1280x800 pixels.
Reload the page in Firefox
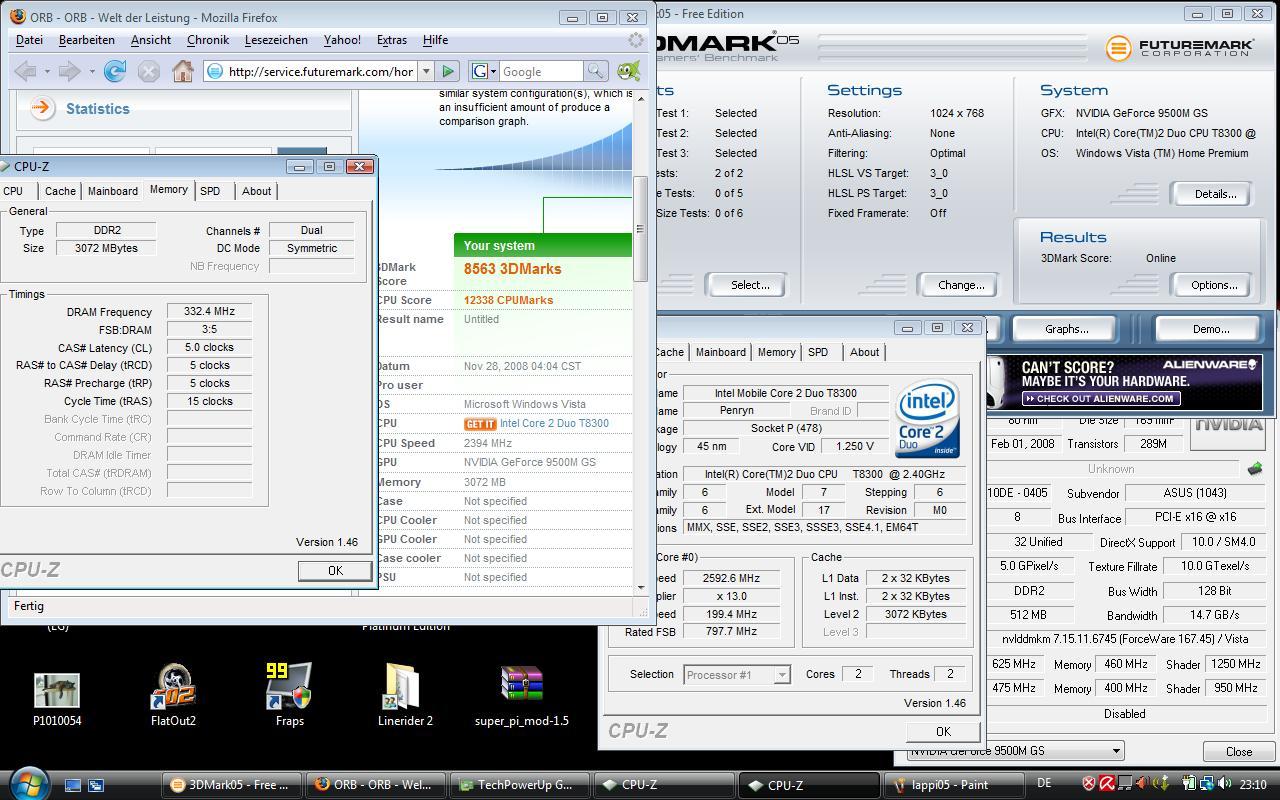click(114, 71)
